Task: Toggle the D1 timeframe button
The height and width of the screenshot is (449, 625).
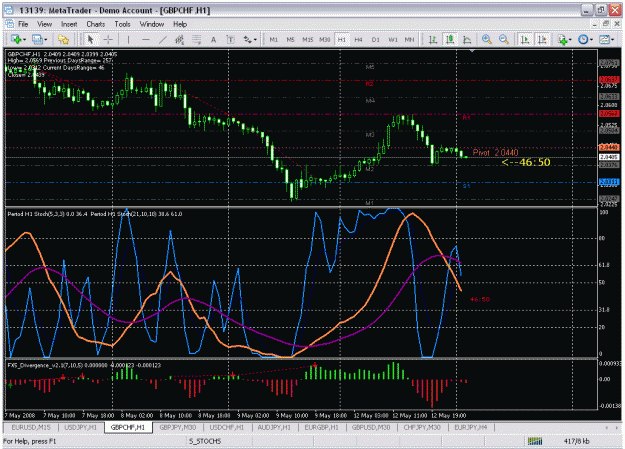Action: coord(375,39)
